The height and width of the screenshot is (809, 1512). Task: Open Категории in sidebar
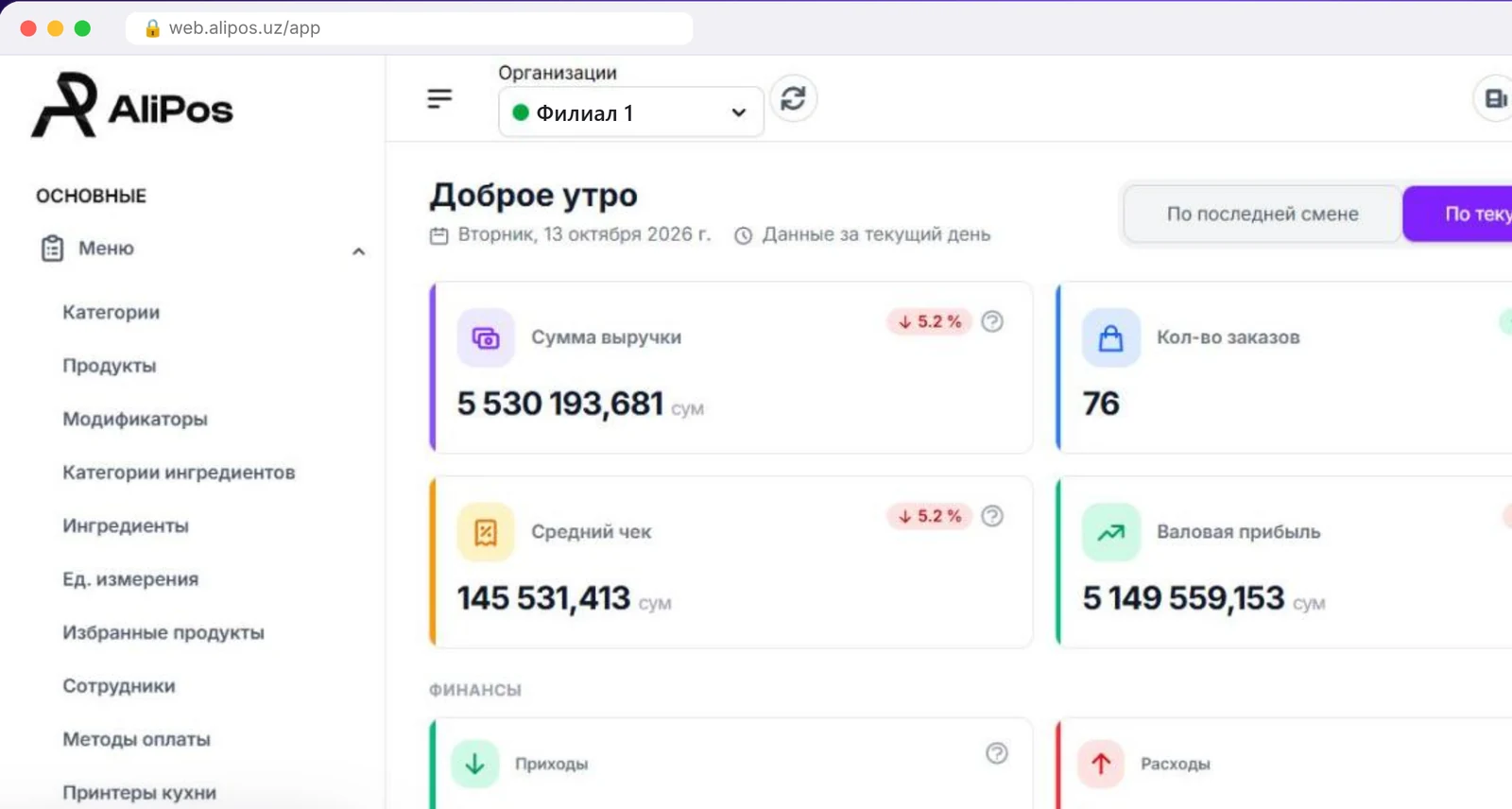(112, 313)
